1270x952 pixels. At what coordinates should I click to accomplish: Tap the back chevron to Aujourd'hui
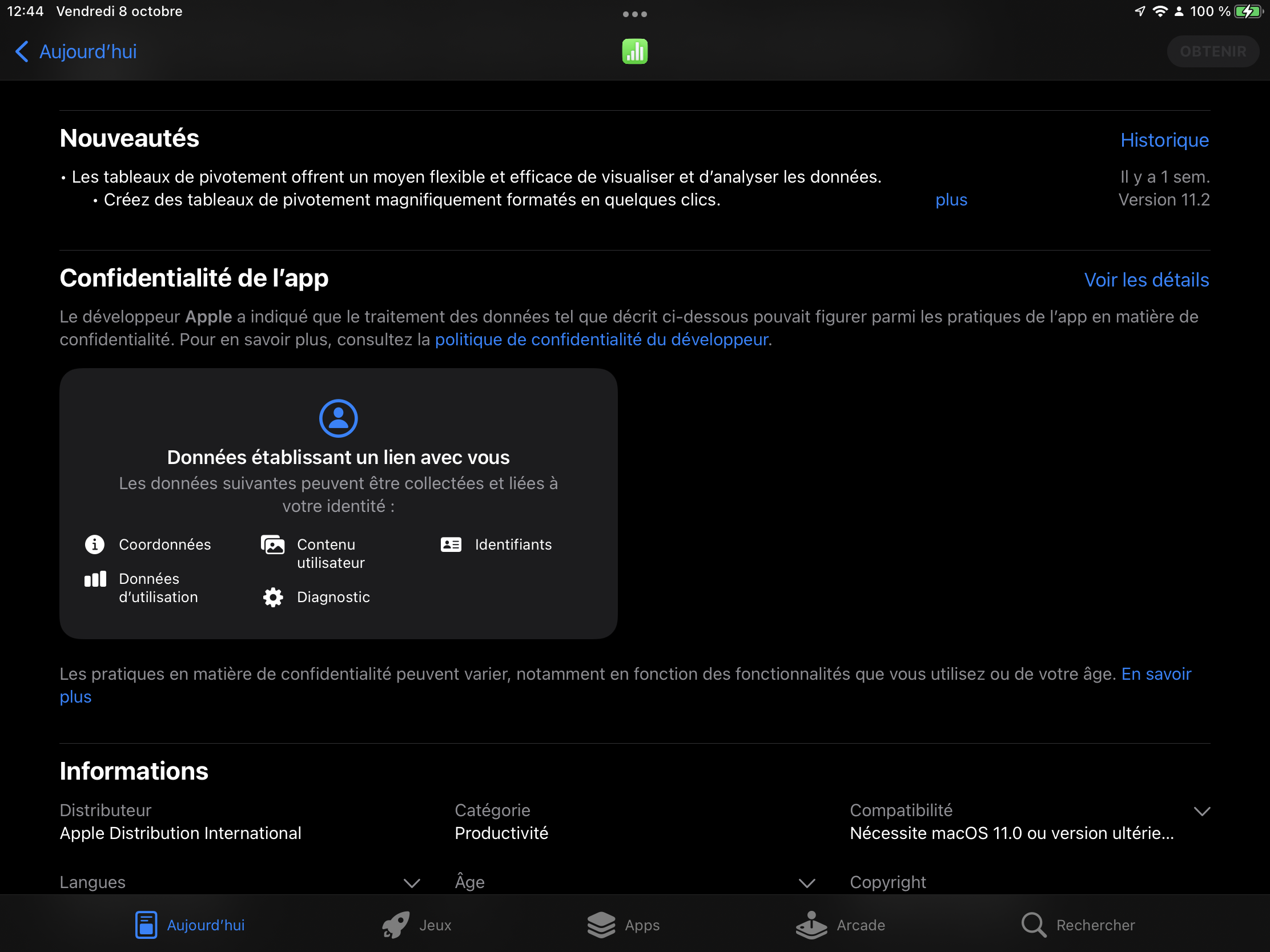pyautogui.click(x=21, y=51)
